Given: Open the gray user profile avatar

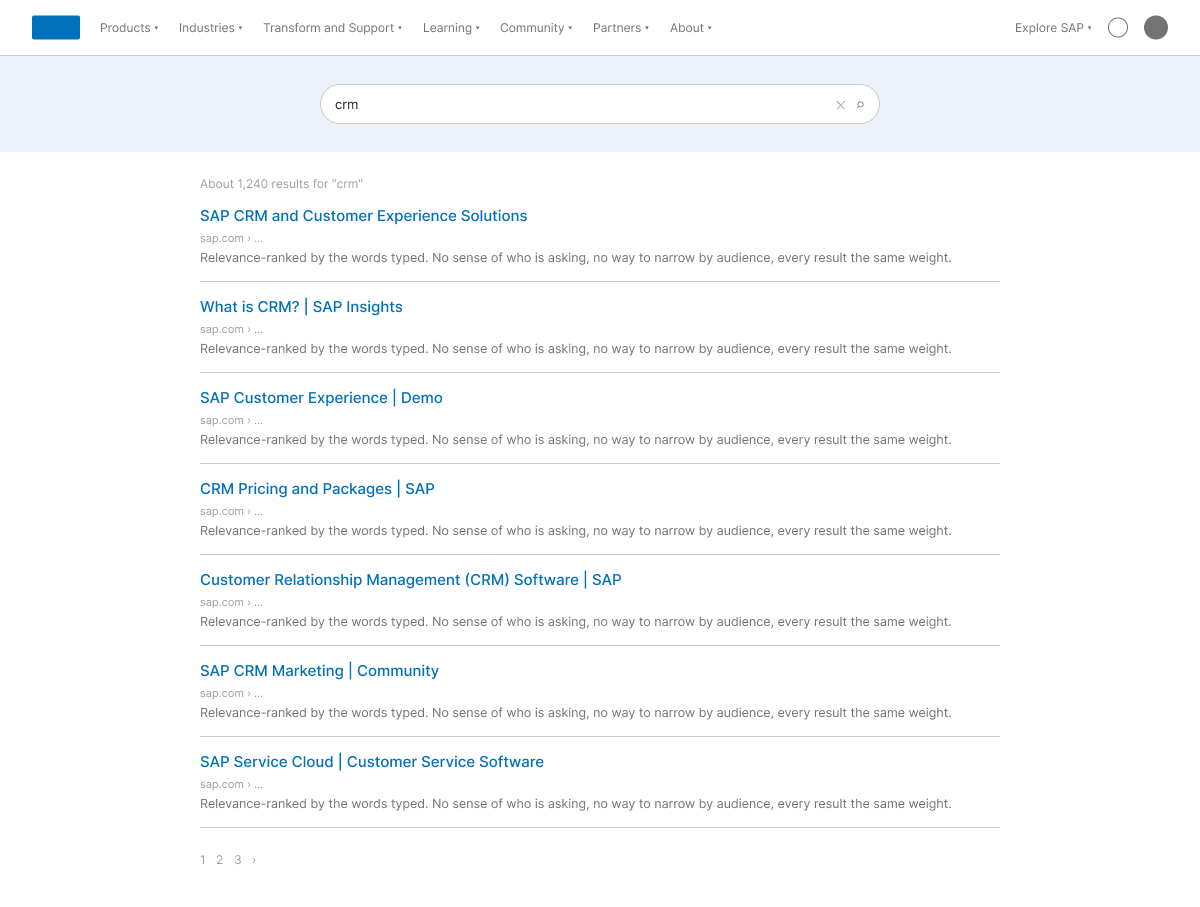Looking at the screenshot, I should pyautogui.click(x=1156, y=28).
